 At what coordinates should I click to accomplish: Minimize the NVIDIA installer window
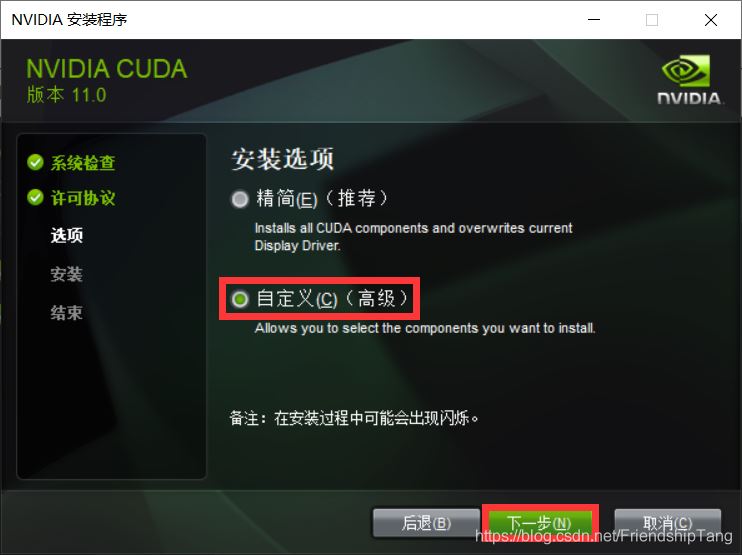point(594,20)
